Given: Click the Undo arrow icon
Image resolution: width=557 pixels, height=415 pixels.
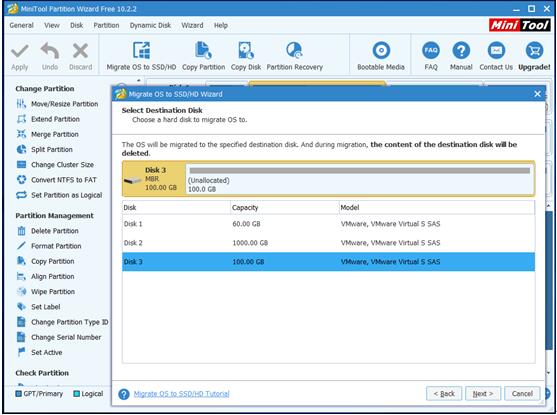Looking at the screenshot, I should click(50, 51).
